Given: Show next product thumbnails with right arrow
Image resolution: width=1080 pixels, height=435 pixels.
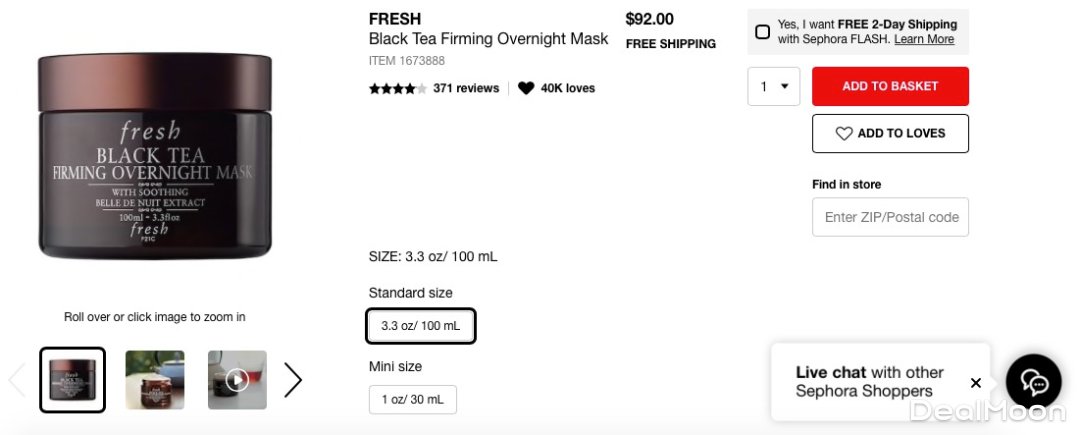Looking at the screenshot, I should (x=292, y=380).
